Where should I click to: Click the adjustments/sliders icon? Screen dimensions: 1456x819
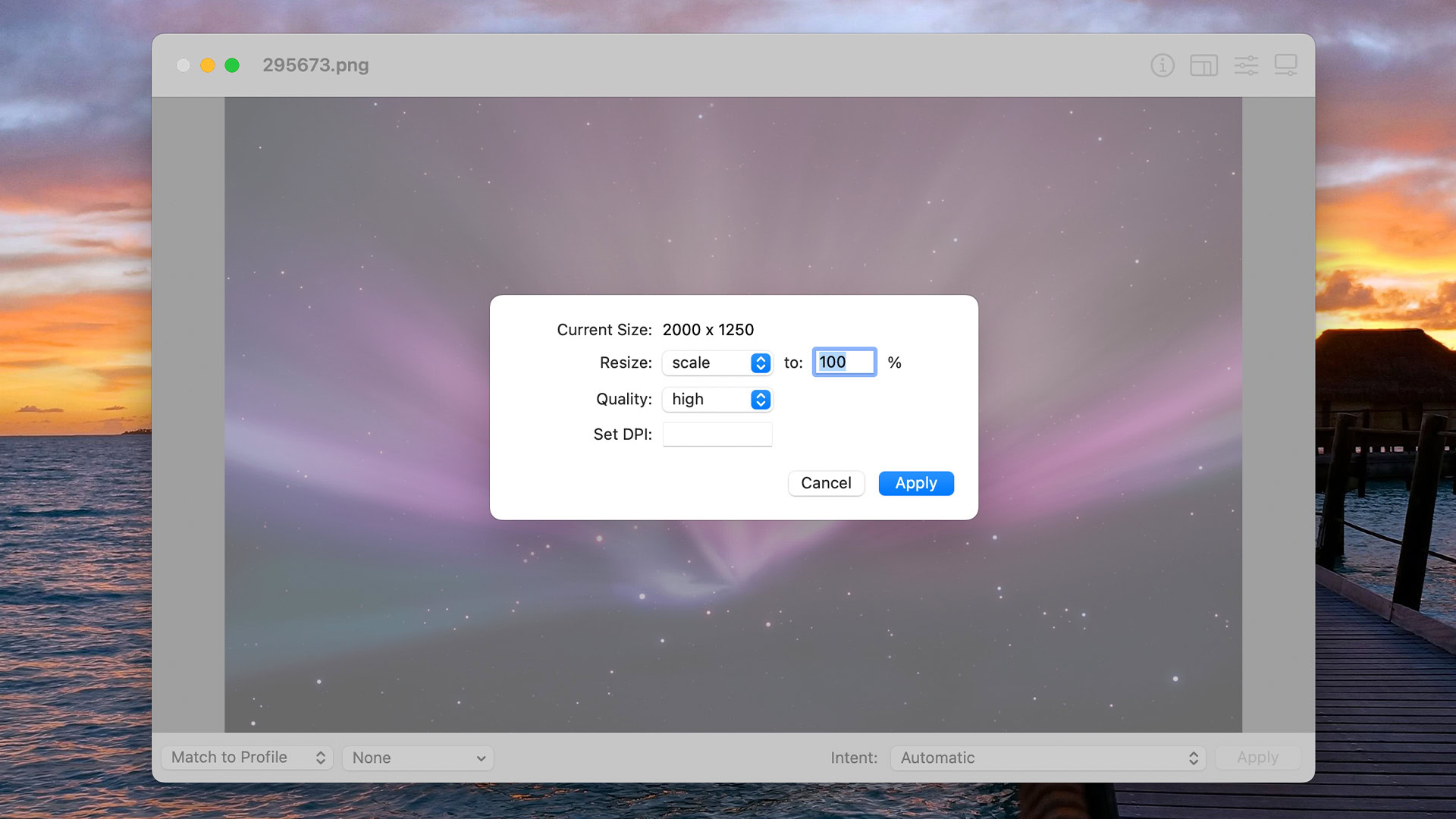(x=1246, y=64)
